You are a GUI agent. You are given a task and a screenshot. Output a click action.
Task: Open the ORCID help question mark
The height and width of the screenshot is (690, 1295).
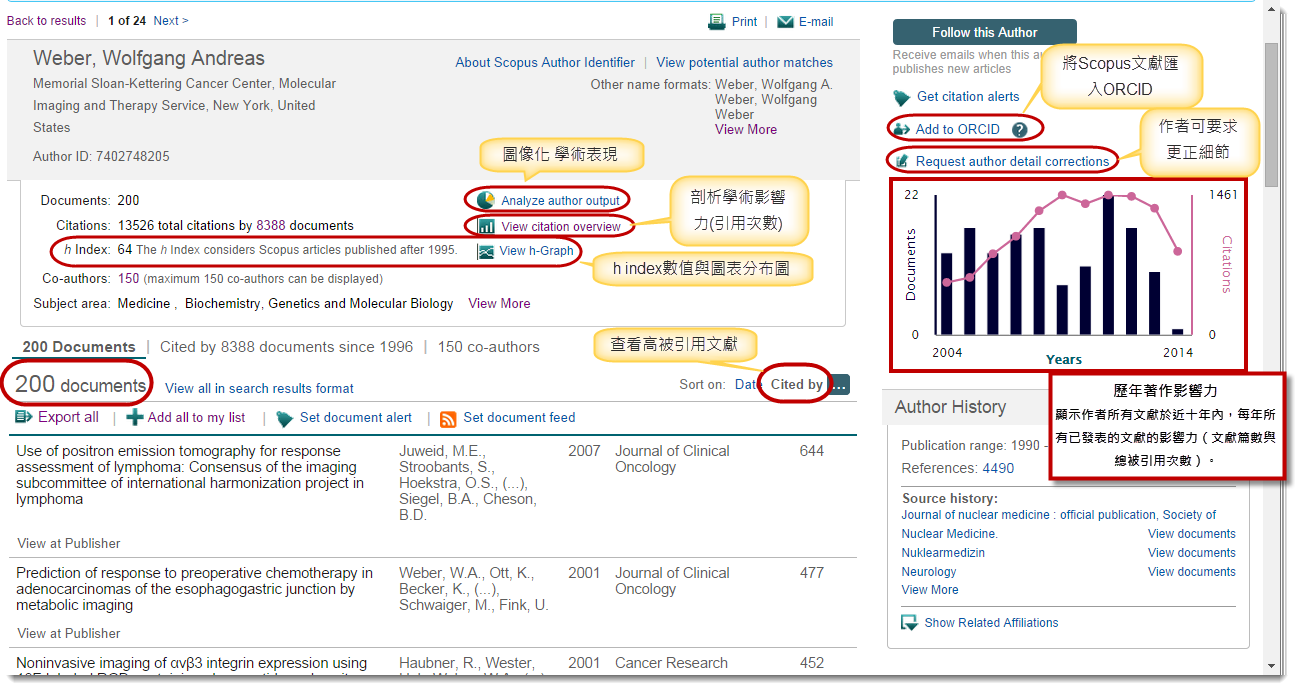point(1019,129)
